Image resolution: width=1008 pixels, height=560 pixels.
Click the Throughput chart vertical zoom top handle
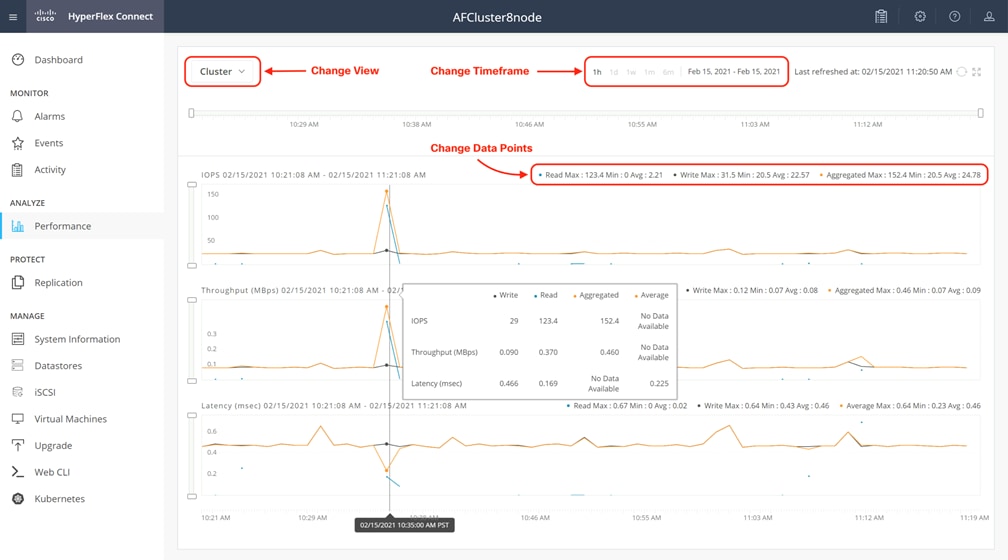coord(192,300)
